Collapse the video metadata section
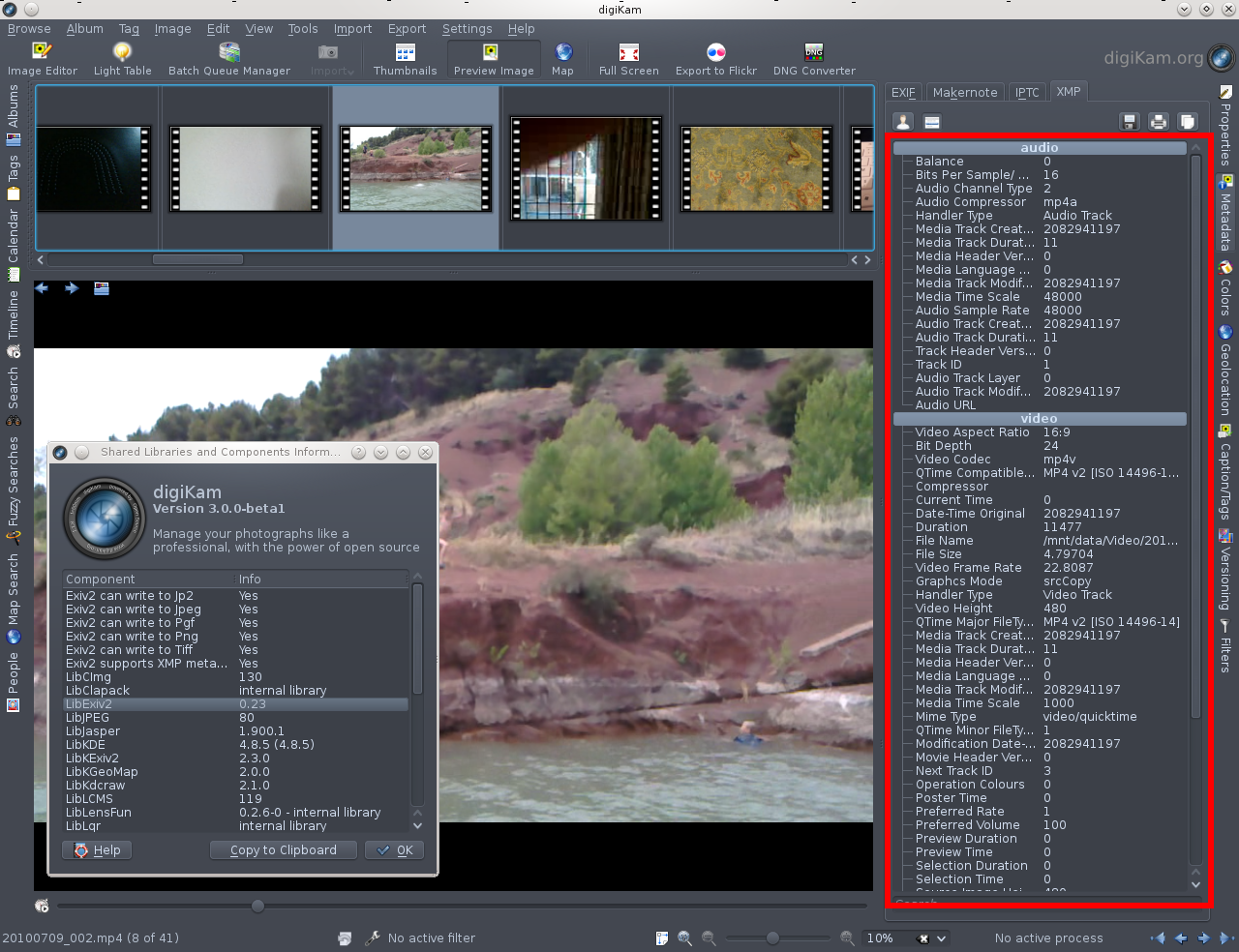The image size is (1239, 952). coord(1040,418)
